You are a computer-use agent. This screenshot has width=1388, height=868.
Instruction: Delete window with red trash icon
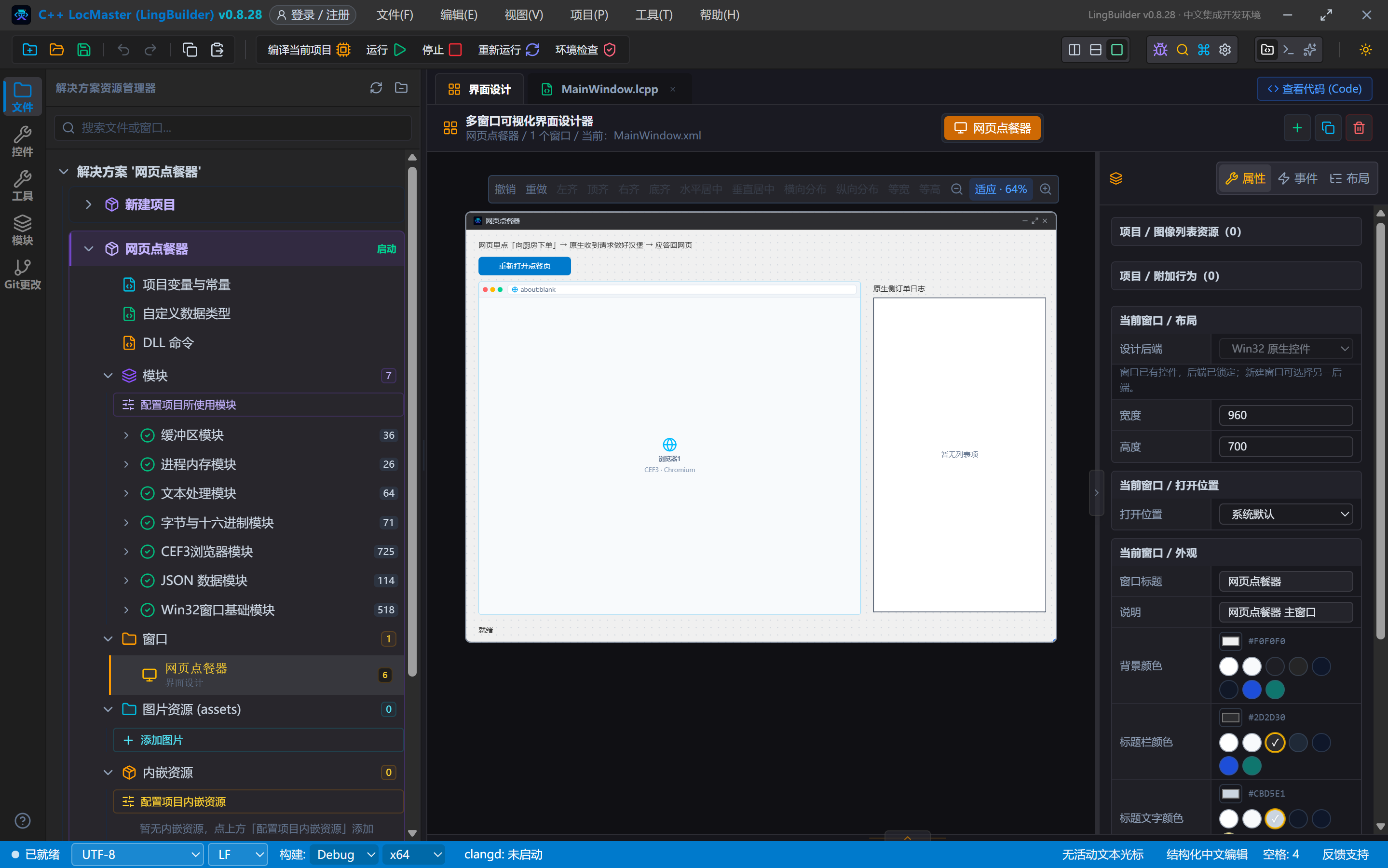[x=1359, y=128]
